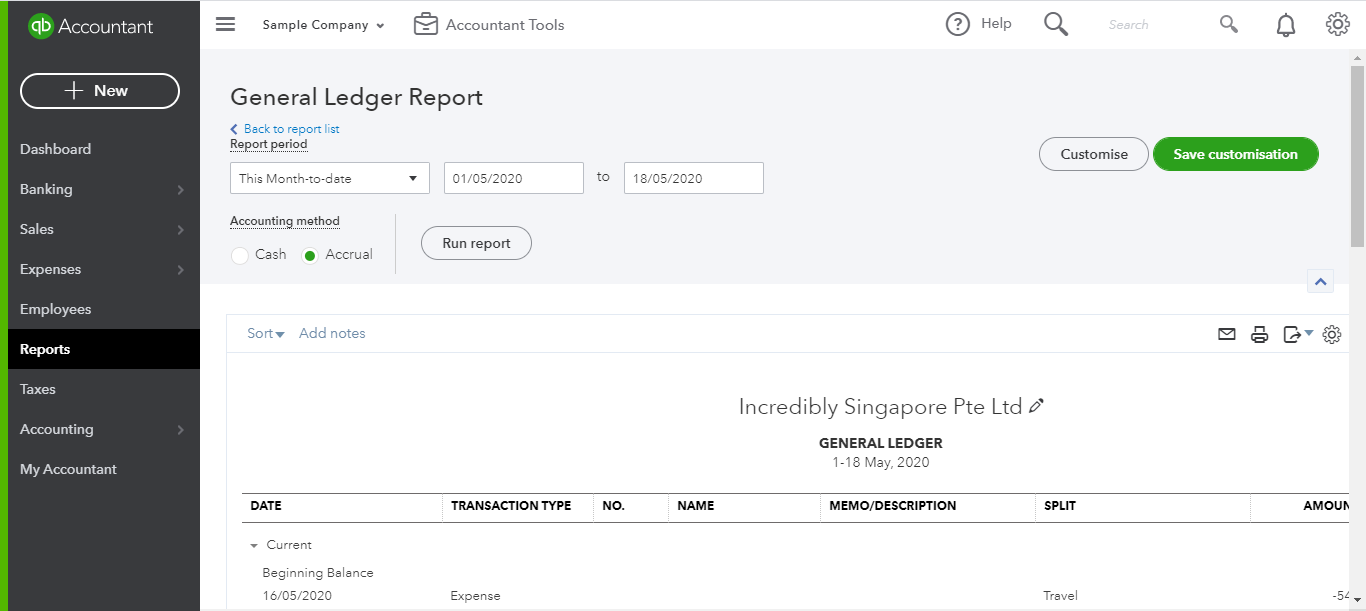The height and width of the screenshot is (611, 1366).
Task: Click the Run report button
Action: point(476,243)
